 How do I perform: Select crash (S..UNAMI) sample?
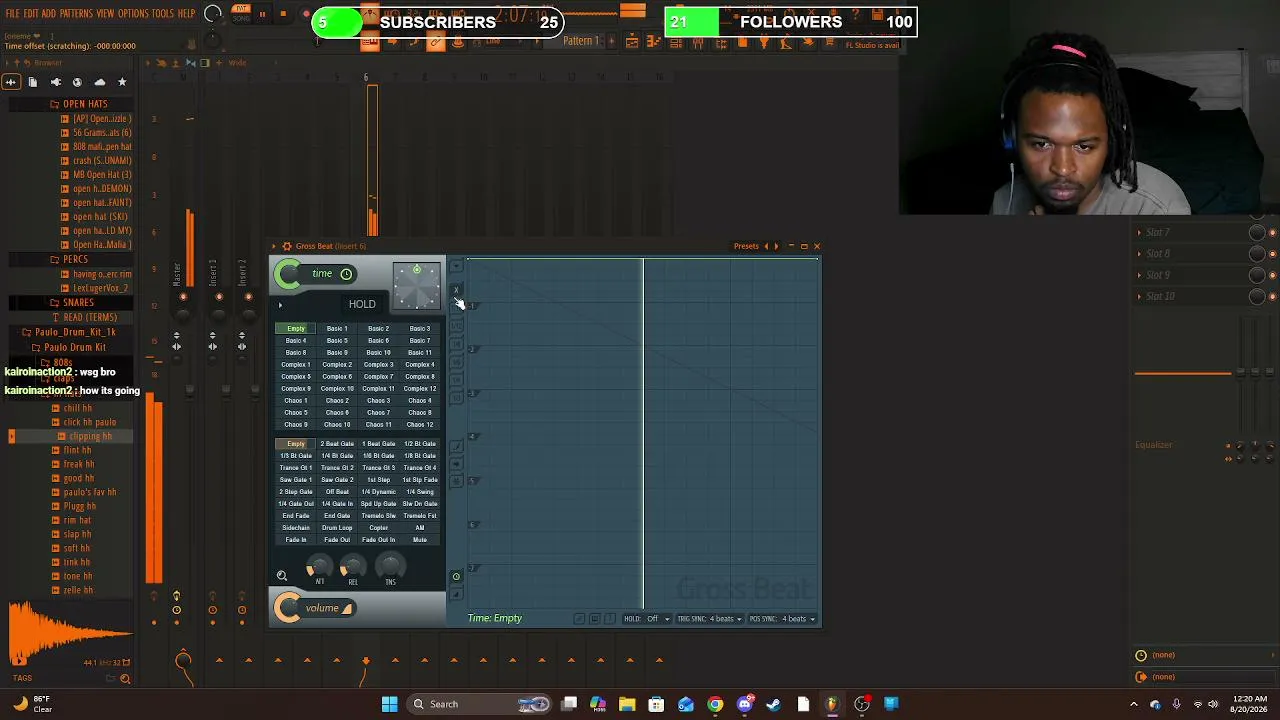[x=102, y=161]
